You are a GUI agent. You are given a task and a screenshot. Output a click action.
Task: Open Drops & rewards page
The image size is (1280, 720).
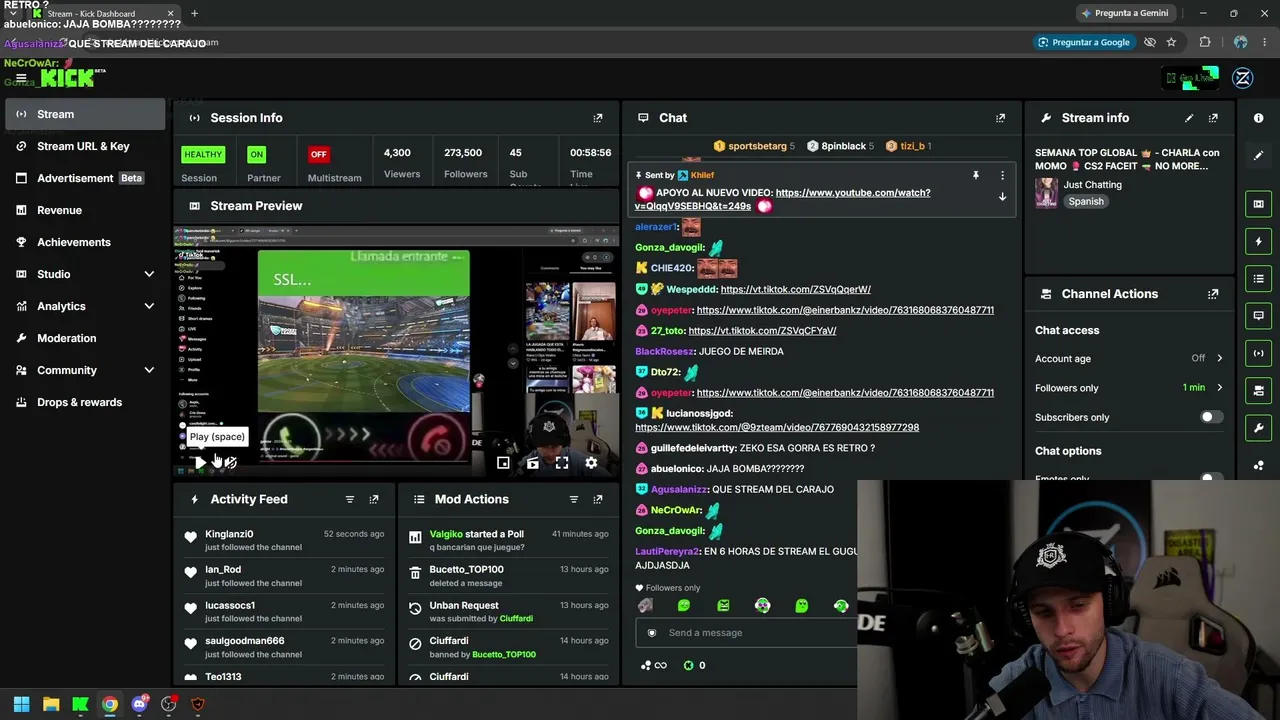pyautogui.click(x=84, y=402)
